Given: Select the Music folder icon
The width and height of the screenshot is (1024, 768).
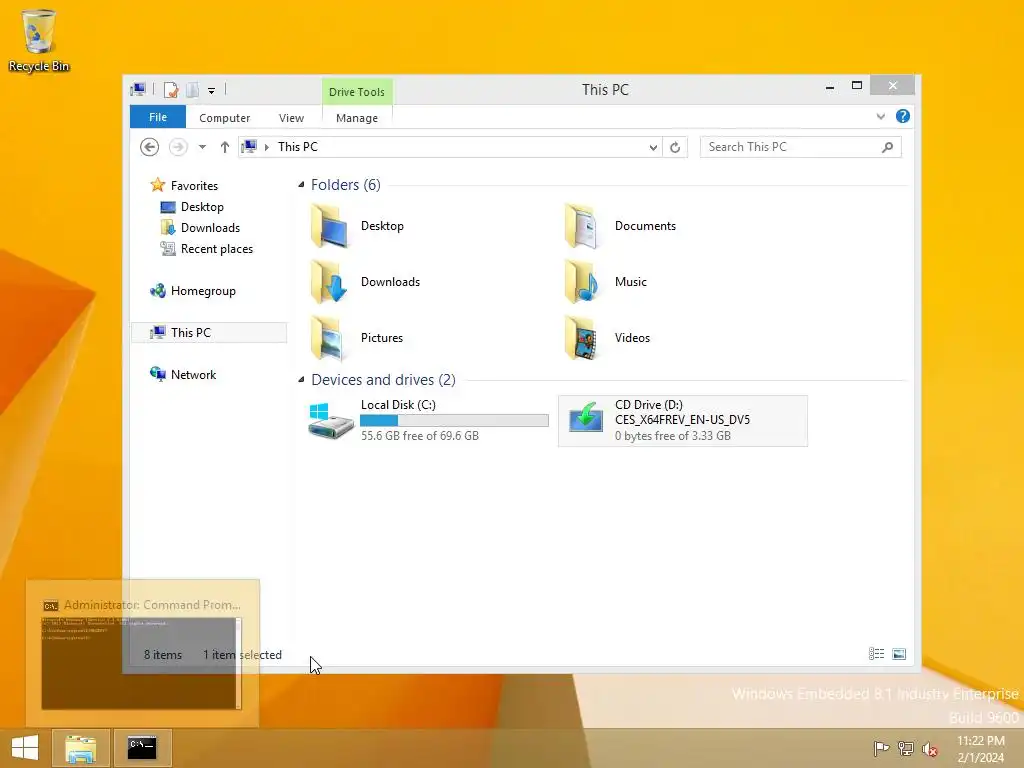Looking at the screenshot, I should tap(582, 282).
